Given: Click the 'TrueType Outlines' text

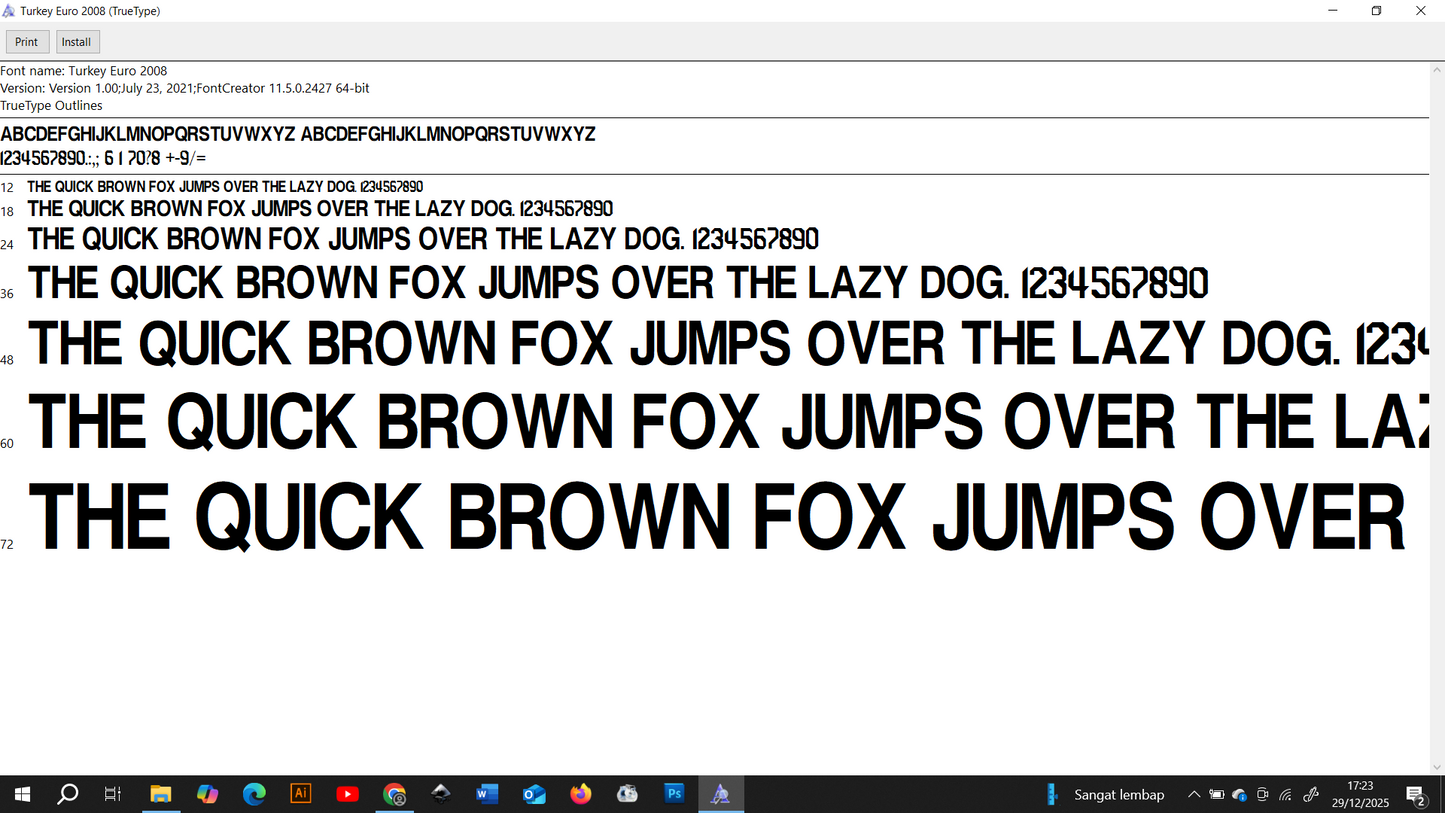Looking at the screenshot, I should tap(51, 105).
